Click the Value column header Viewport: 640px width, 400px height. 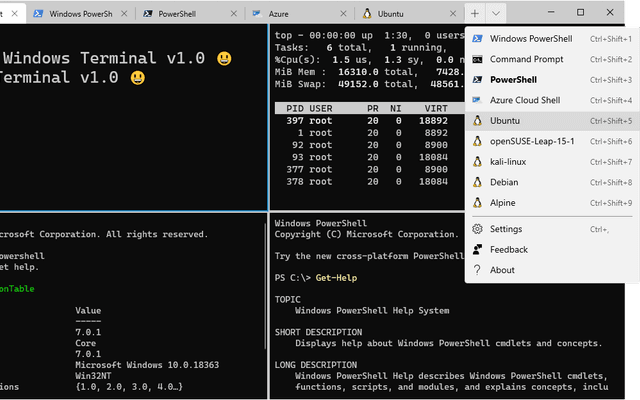tap(88, 311)
